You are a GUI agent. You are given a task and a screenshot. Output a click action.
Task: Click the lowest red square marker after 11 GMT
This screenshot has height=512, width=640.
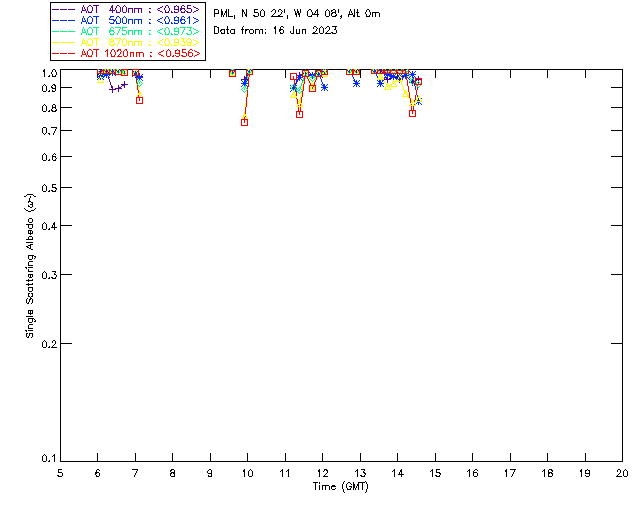[x=299, y=114]
